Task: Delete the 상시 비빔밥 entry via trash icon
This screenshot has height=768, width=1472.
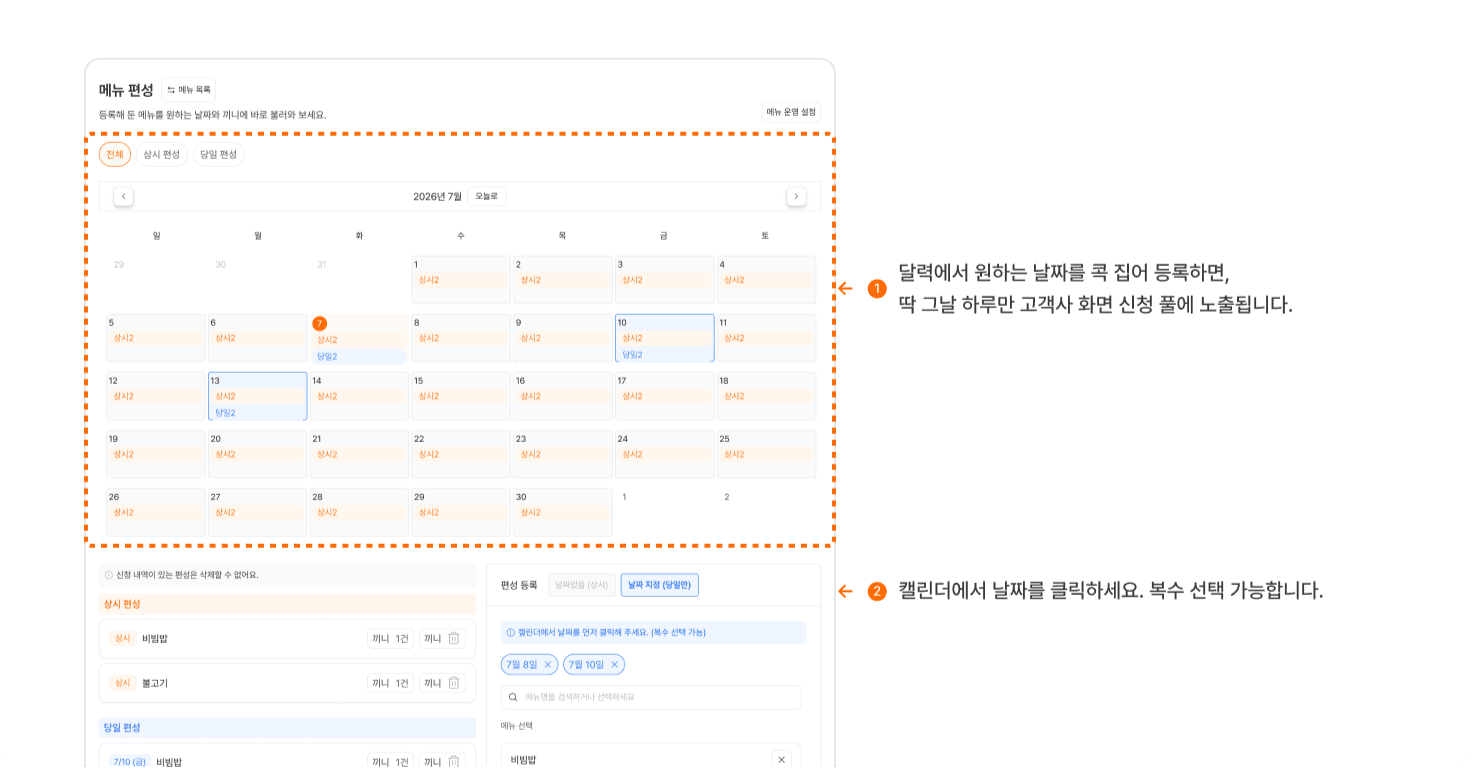Action: (x=454, y=638)
